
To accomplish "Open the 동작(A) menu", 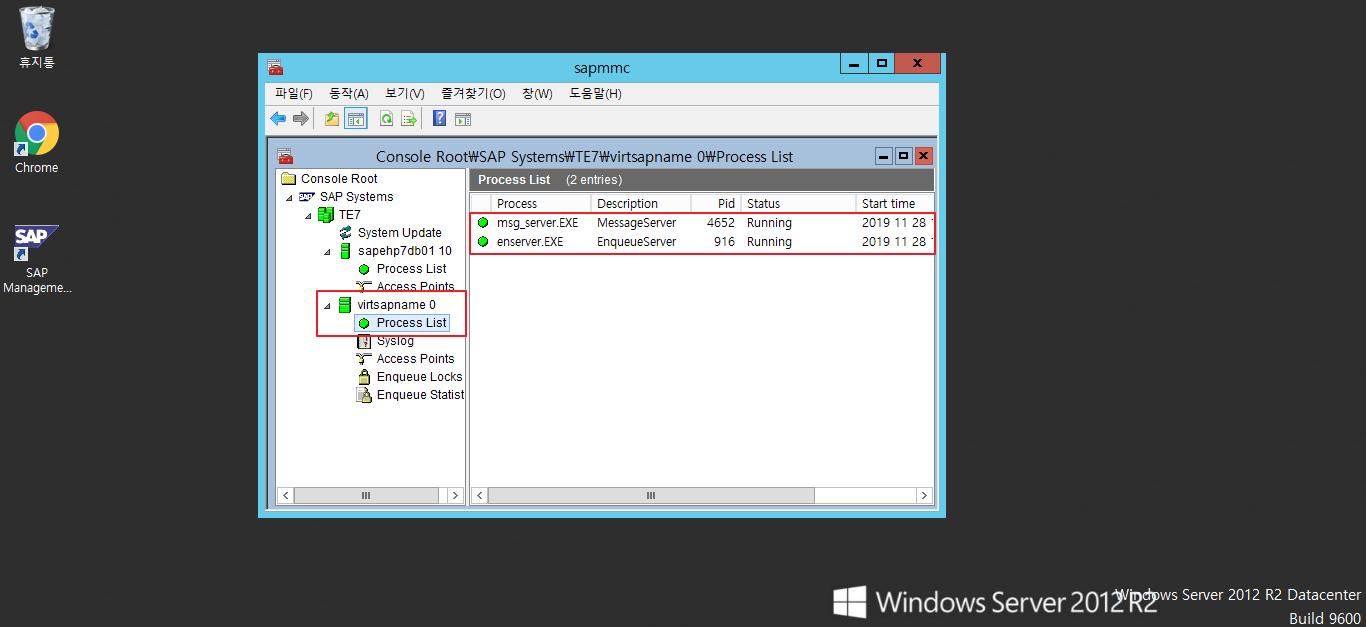I will (x=349, y=94).
